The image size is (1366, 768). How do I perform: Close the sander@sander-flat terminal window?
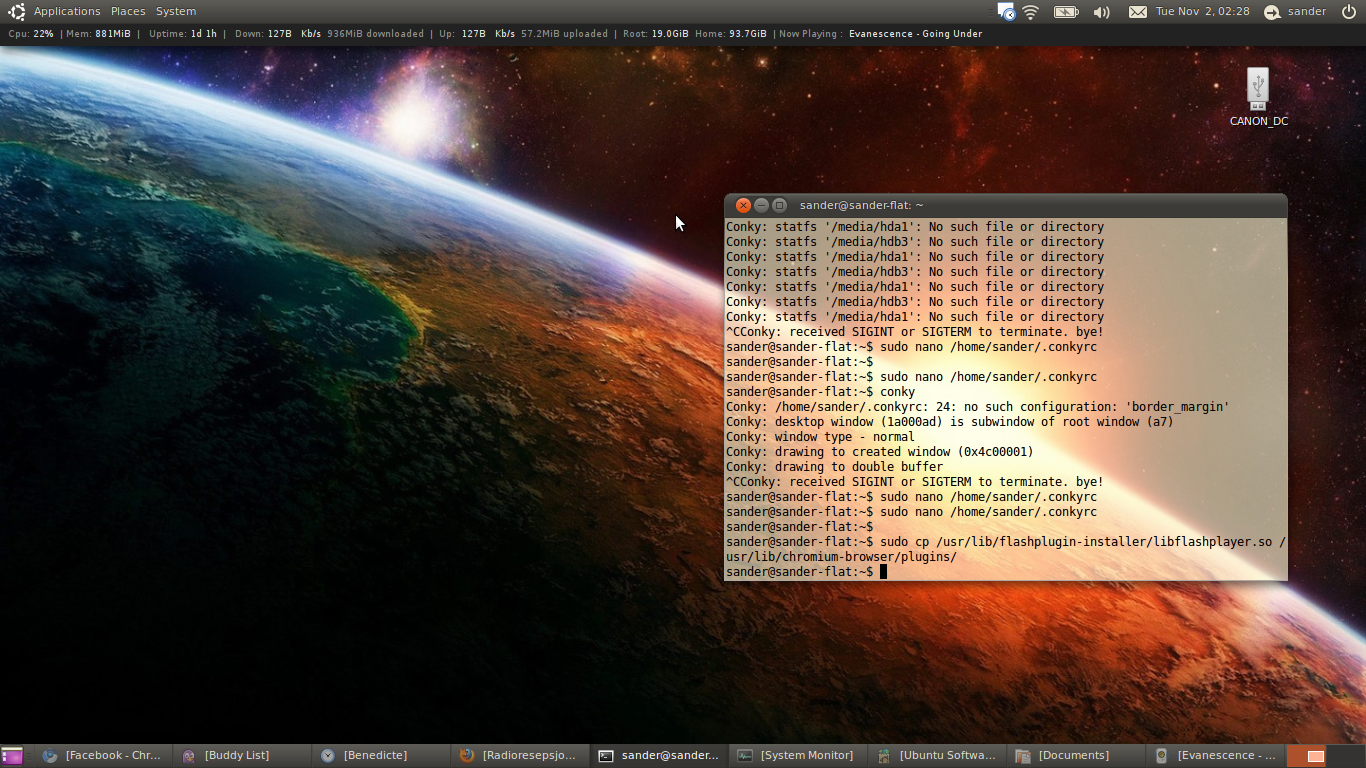[743, 205]
